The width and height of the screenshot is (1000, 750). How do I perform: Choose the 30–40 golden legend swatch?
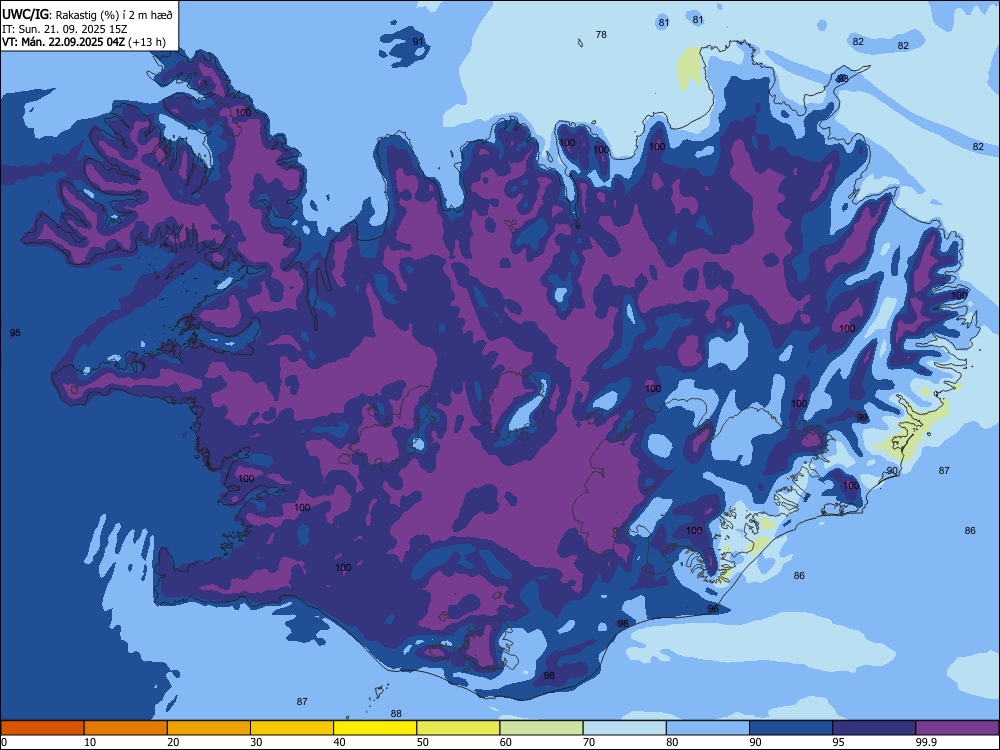pyautogui.click(x=291, y=728)
